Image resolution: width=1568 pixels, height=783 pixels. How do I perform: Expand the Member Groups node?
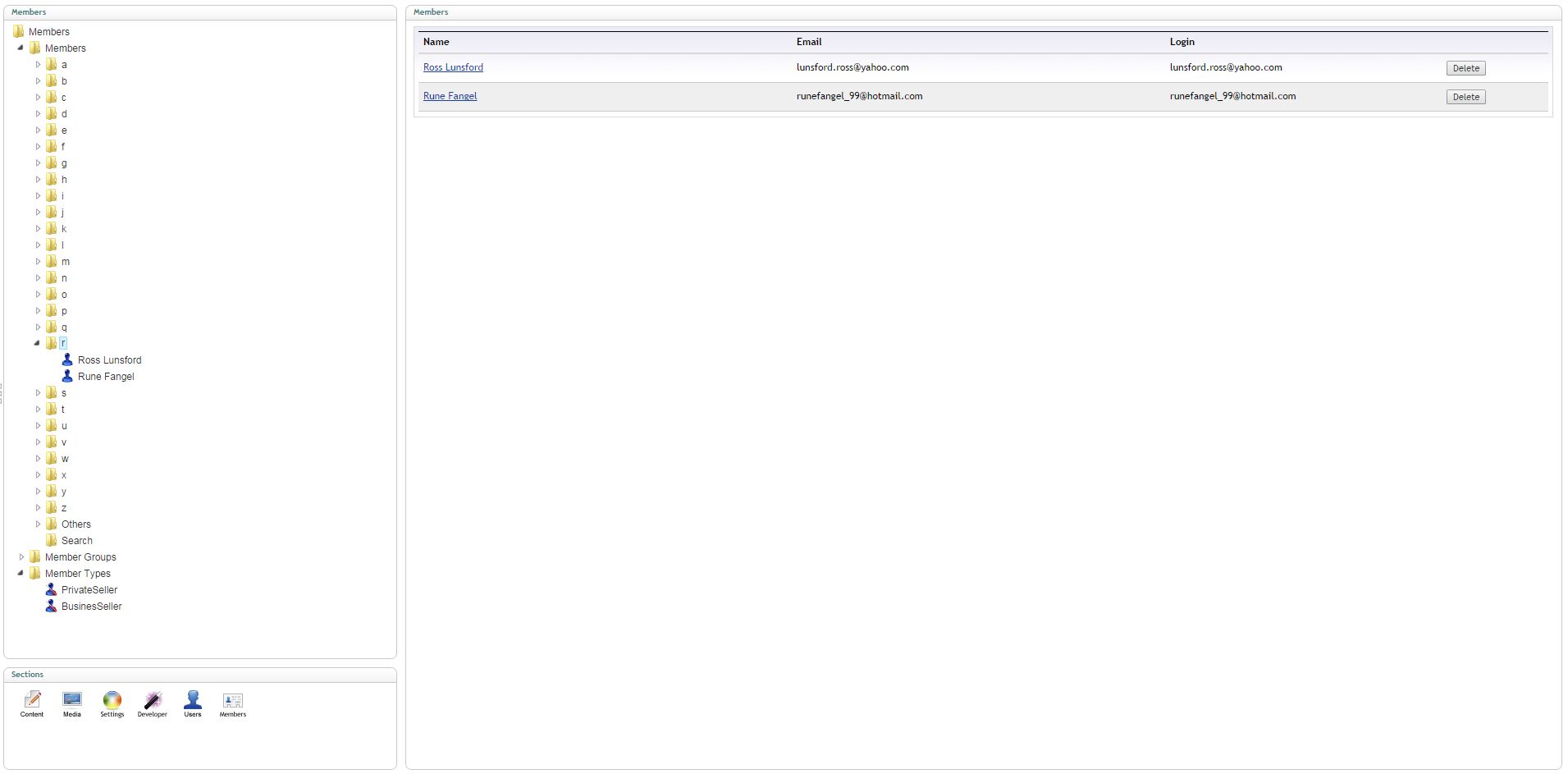point(21,556)
